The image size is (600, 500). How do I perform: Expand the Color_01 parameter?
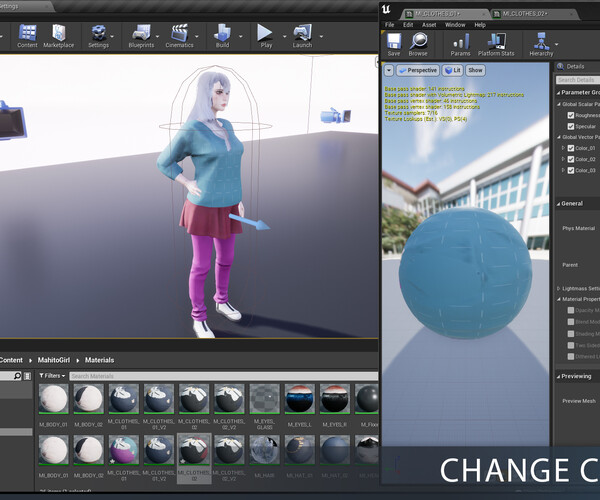(x=563, y=148)
